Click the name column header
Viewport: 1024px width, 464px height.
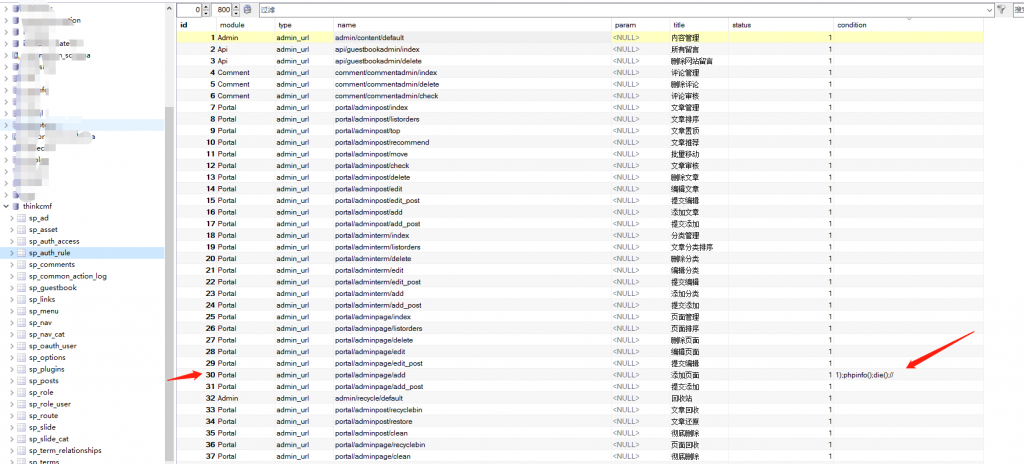346,24
